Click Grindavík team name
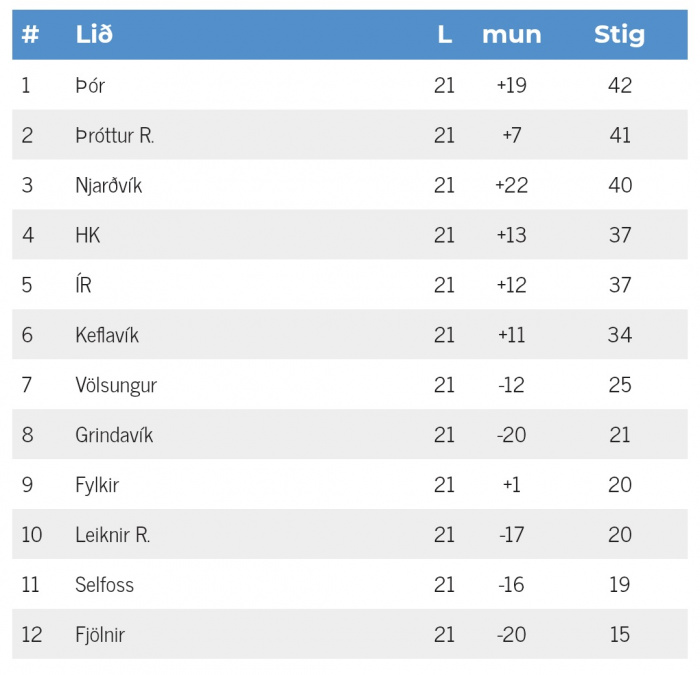This screenshot has width=700, height=675. click(x=114, y=434)
